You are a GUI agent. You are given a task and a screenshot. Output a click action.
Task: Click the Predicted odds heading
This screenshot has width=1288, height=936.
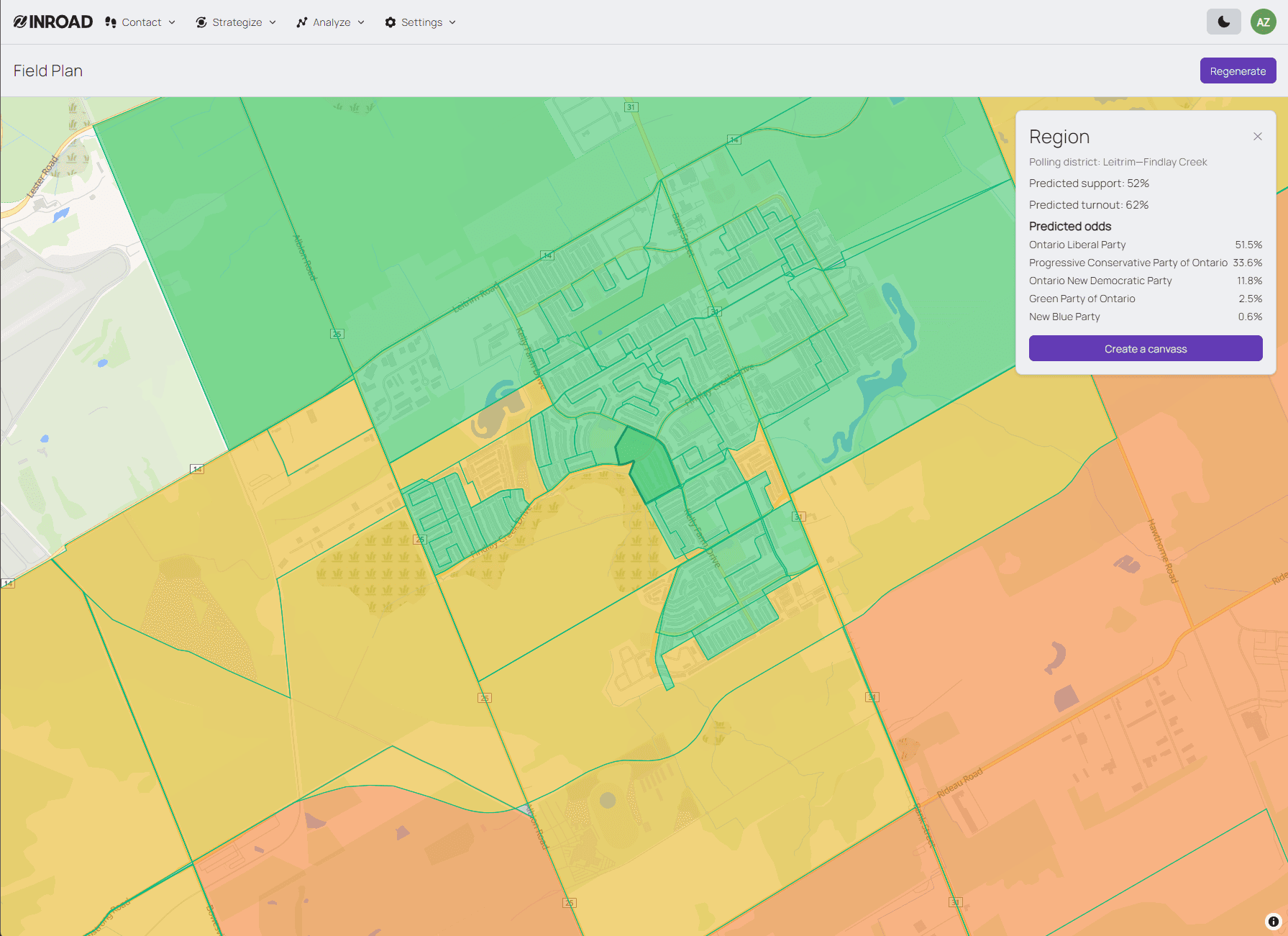[1070, 226]
